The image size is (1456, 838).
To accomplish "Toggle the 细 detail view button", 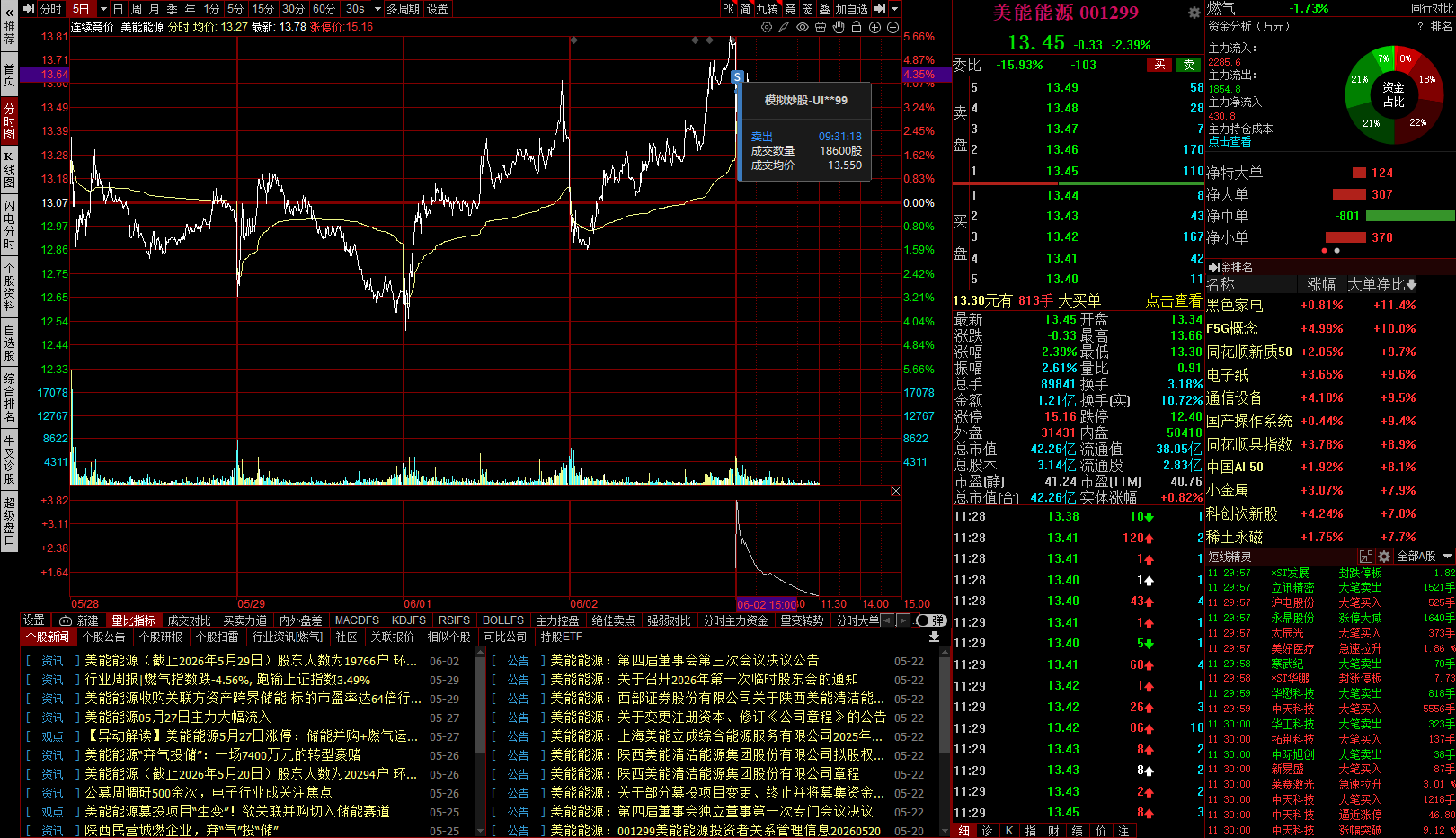I will click(x=964, y=831).
